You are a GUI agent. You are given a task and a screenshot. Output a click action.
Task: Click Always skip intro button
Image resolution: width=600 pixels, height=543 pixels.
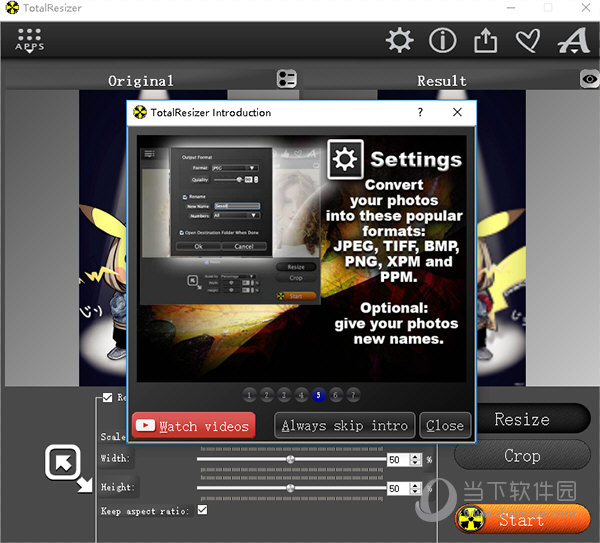click(344, 425)
